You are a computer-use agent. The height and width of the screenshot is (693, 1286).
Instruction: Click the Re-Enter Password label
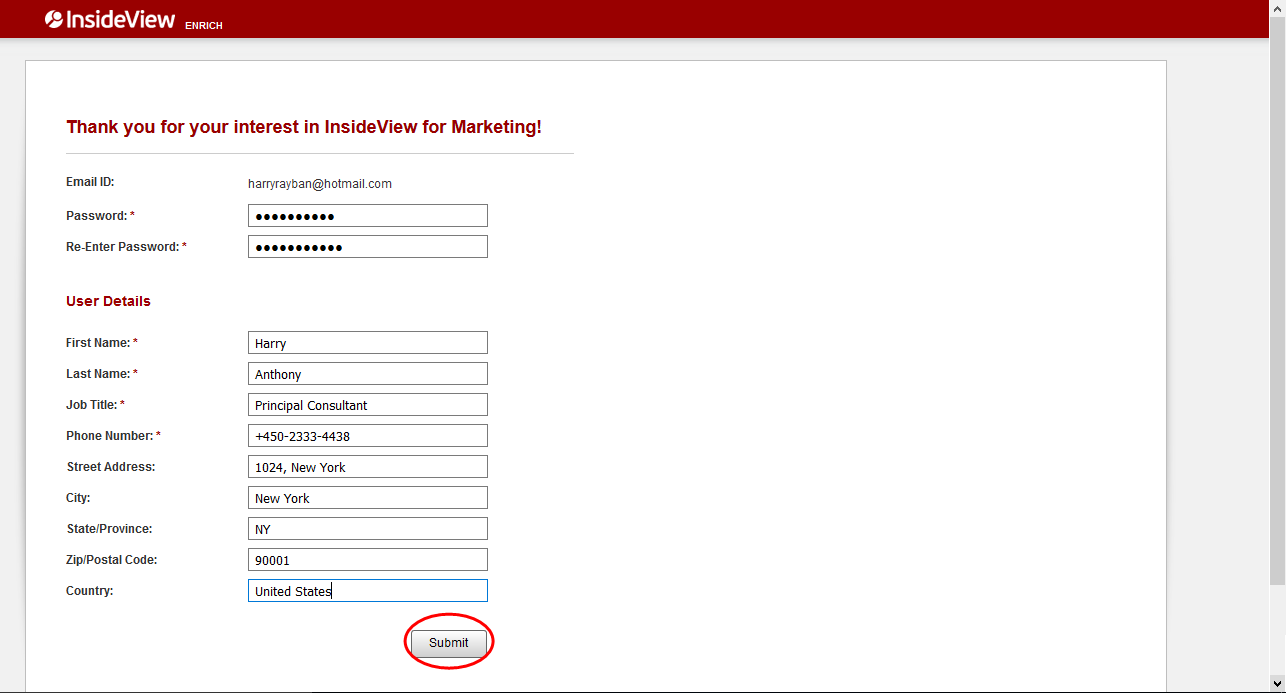tap(126, 247)
